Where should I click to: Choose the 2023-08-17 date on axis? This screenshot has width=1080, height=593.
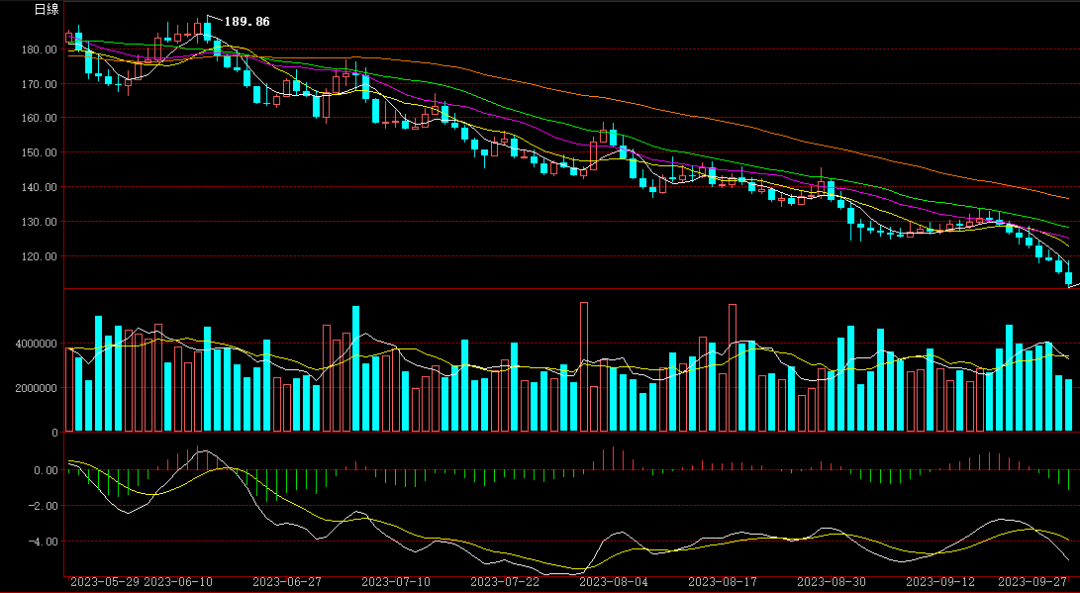[x=723, y=581]
